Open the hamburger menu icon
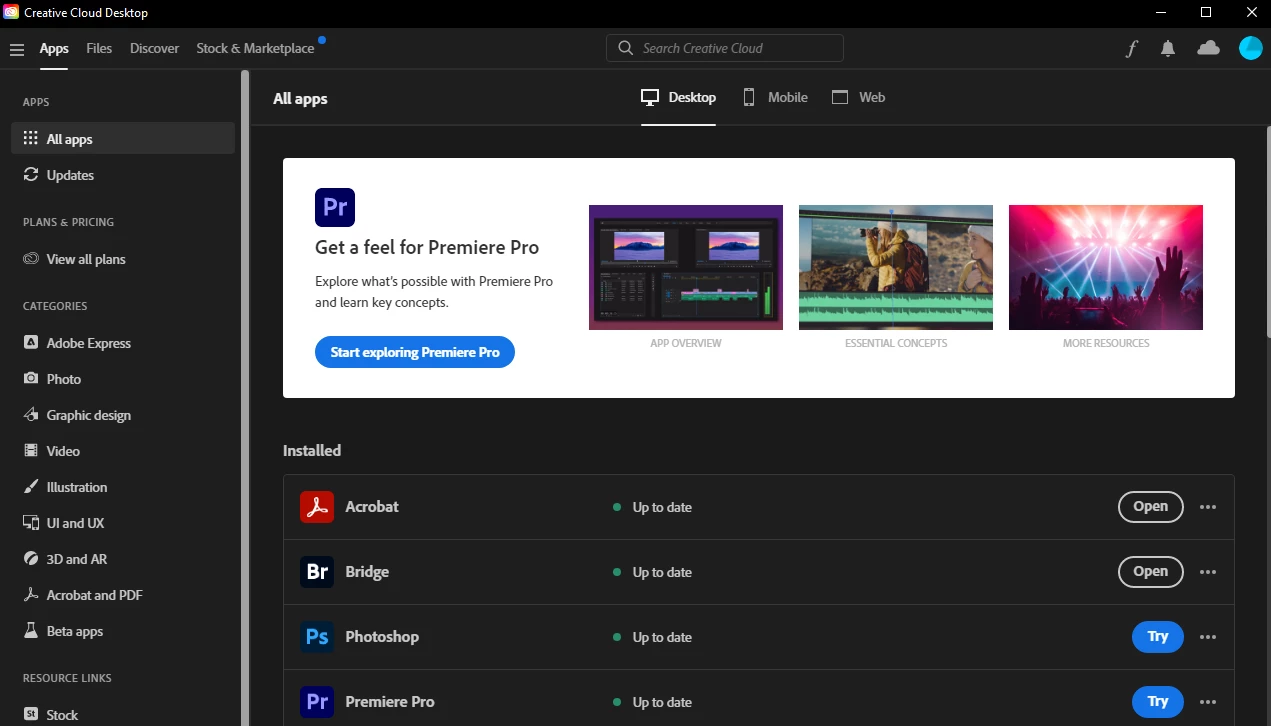This screenshot has height=726, width=1271. [x=16, y=49]
